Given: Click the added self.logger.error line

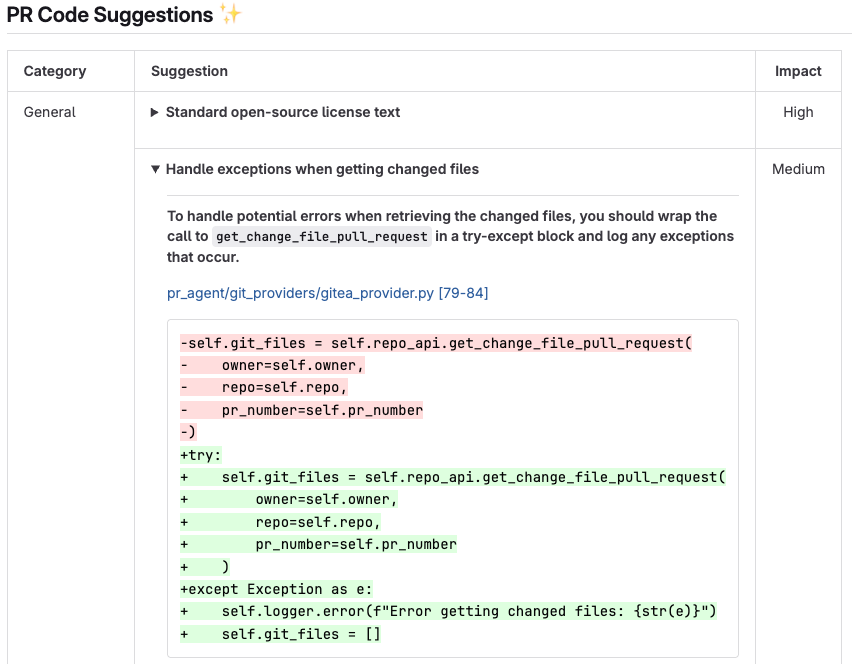Looking at the screenshot, I should 448,611.
